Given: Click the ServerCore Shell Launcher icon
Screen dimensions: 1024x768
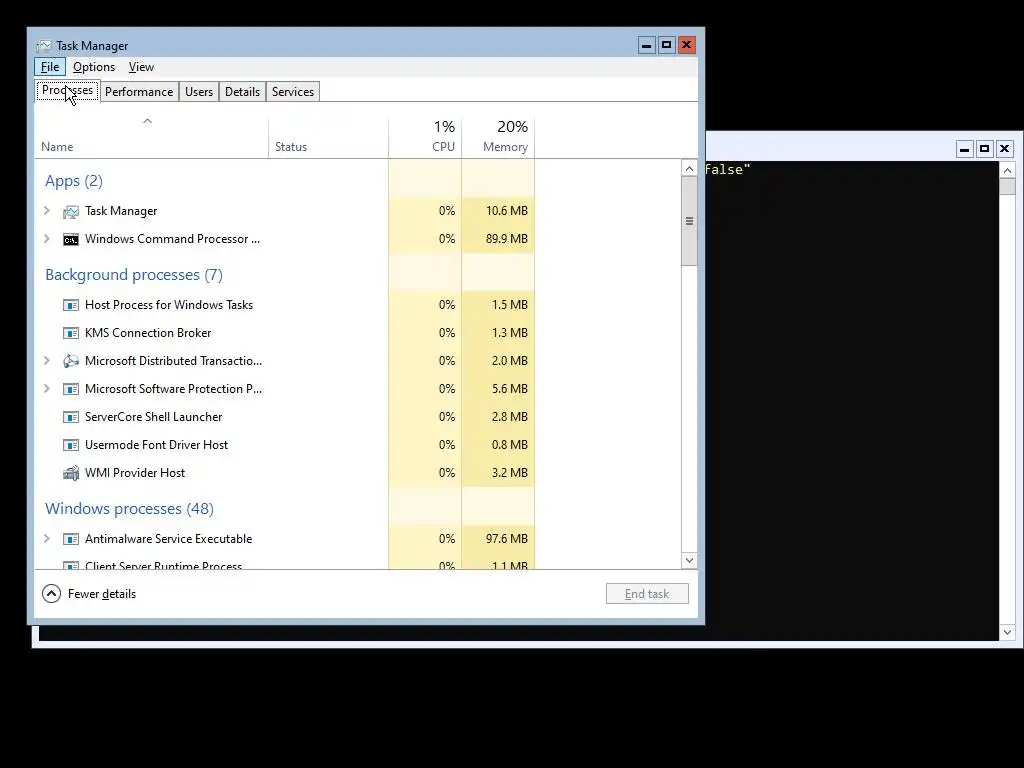Looking at the screenshot, I should [x=71, y=417].
